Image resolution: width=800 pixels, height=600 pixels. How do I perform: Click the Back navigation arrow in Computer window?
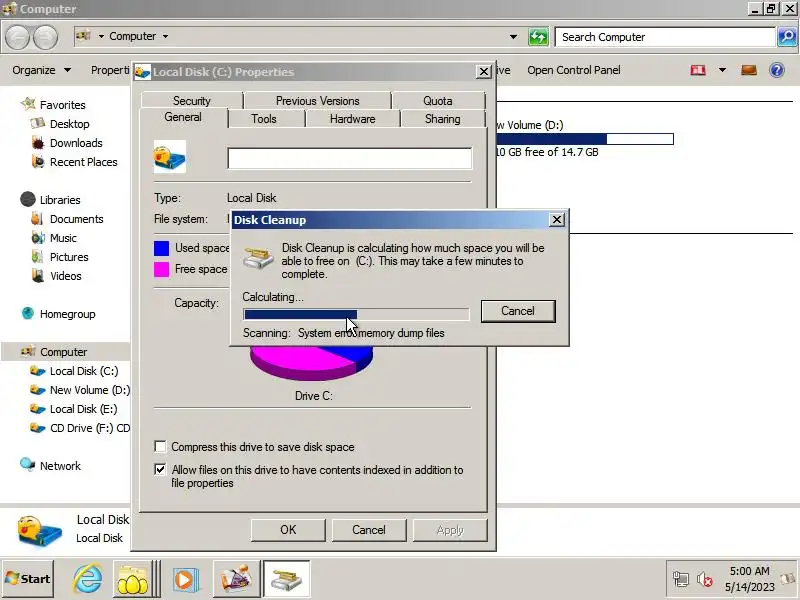pos(18,37)
